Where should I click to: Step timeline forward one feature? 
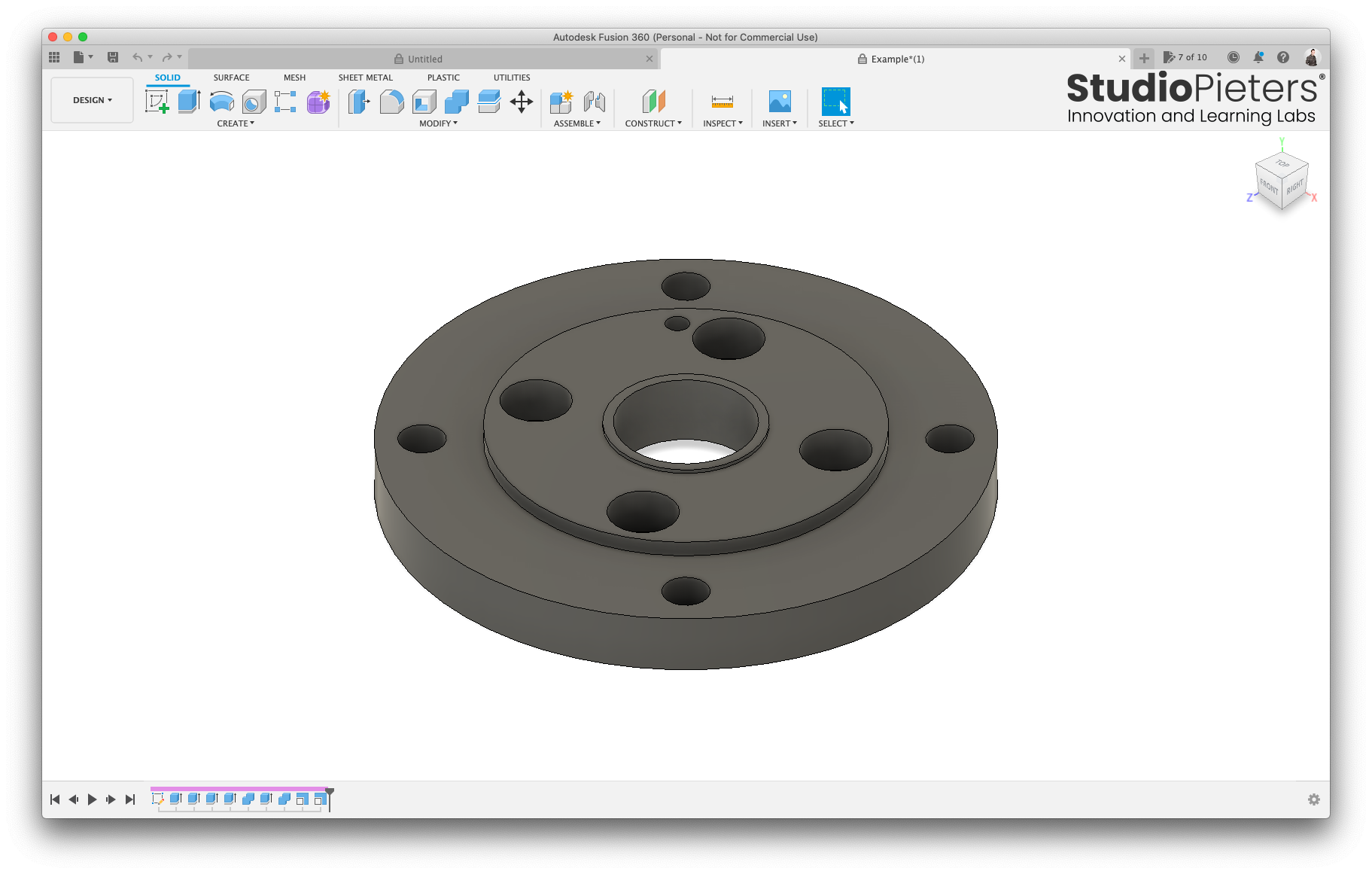[111, 799]
